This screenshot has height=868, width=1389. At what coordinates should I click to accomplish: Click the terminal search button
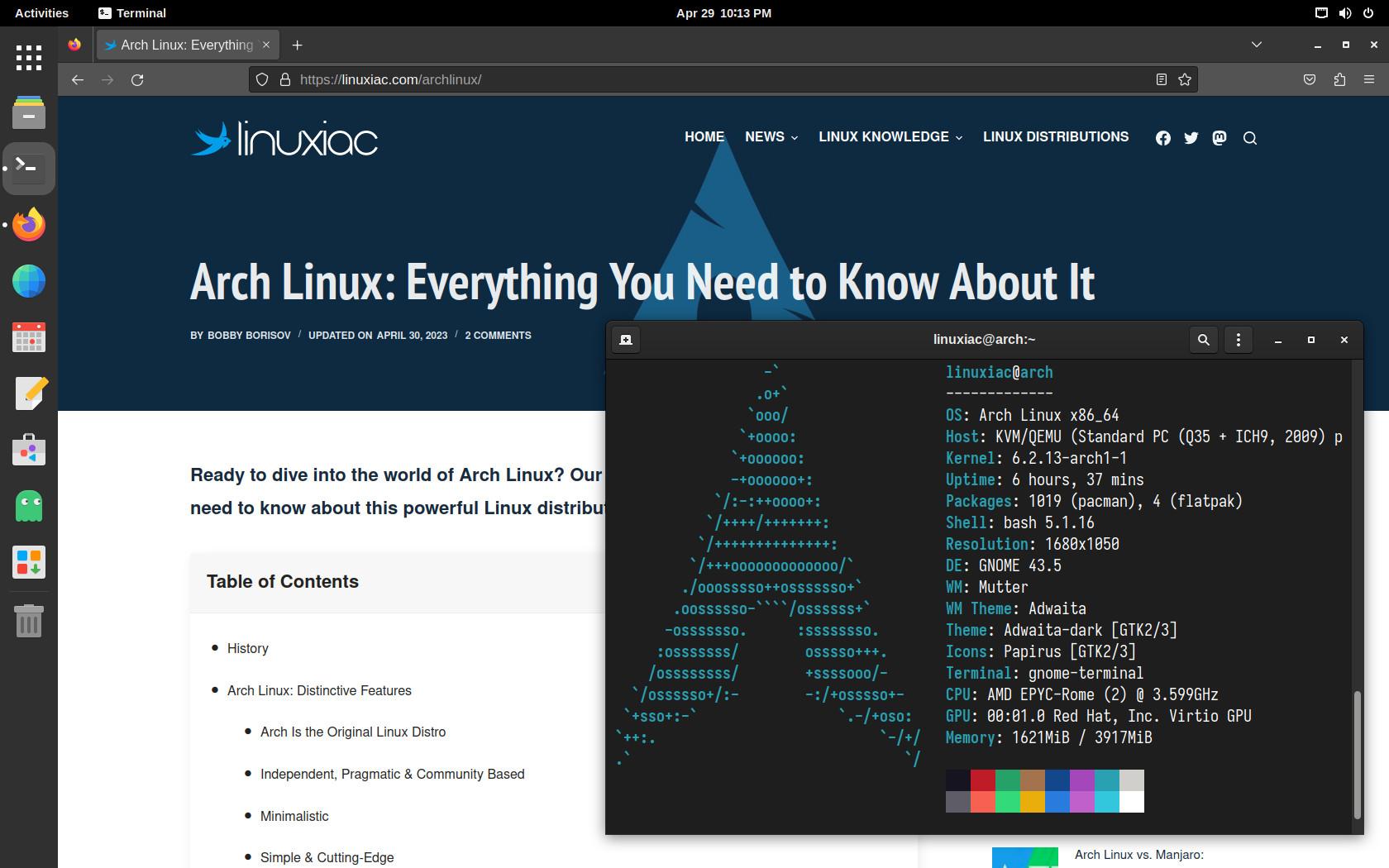(1203, 340)
